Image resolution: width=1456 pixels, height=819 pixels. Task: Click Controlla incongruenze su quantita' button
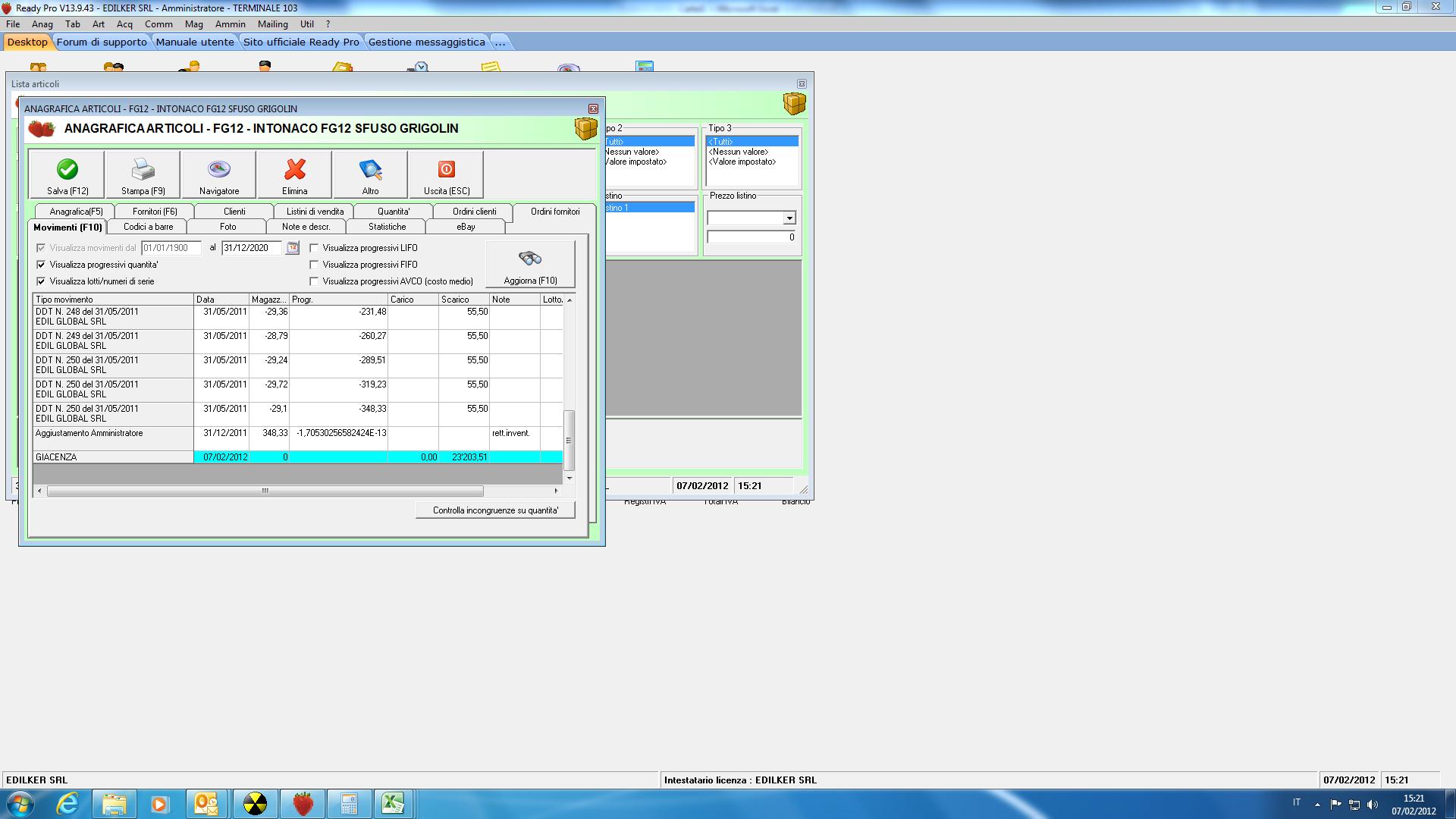point(495,510)
